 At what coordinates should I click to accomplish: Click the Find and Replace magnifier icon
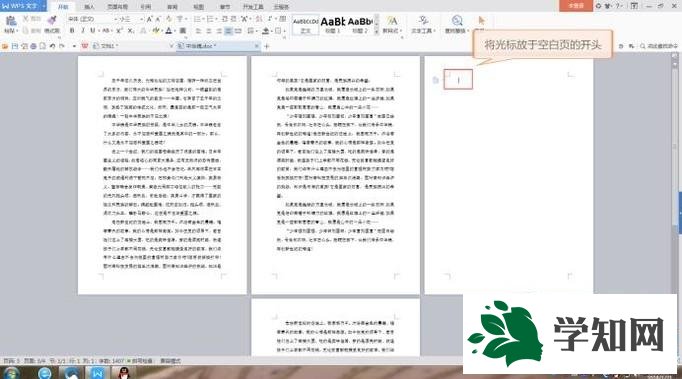[457, 20]
